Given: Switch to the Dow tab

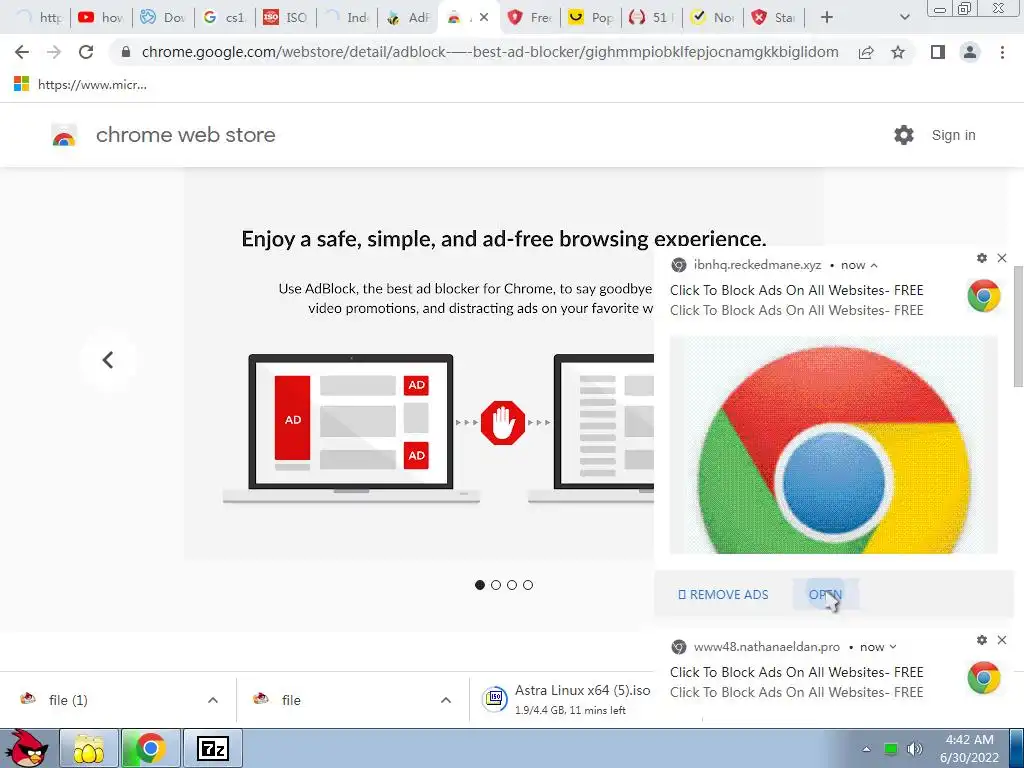Looking at the screenshot, I should pyautogui.click(x=163, y=18).
